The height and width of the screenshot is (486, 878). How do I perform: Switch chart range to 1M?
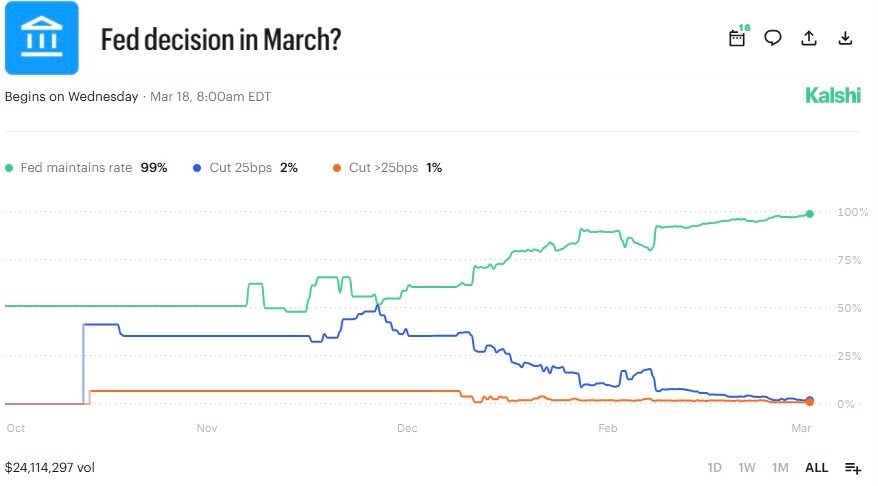tap(780, 467)
